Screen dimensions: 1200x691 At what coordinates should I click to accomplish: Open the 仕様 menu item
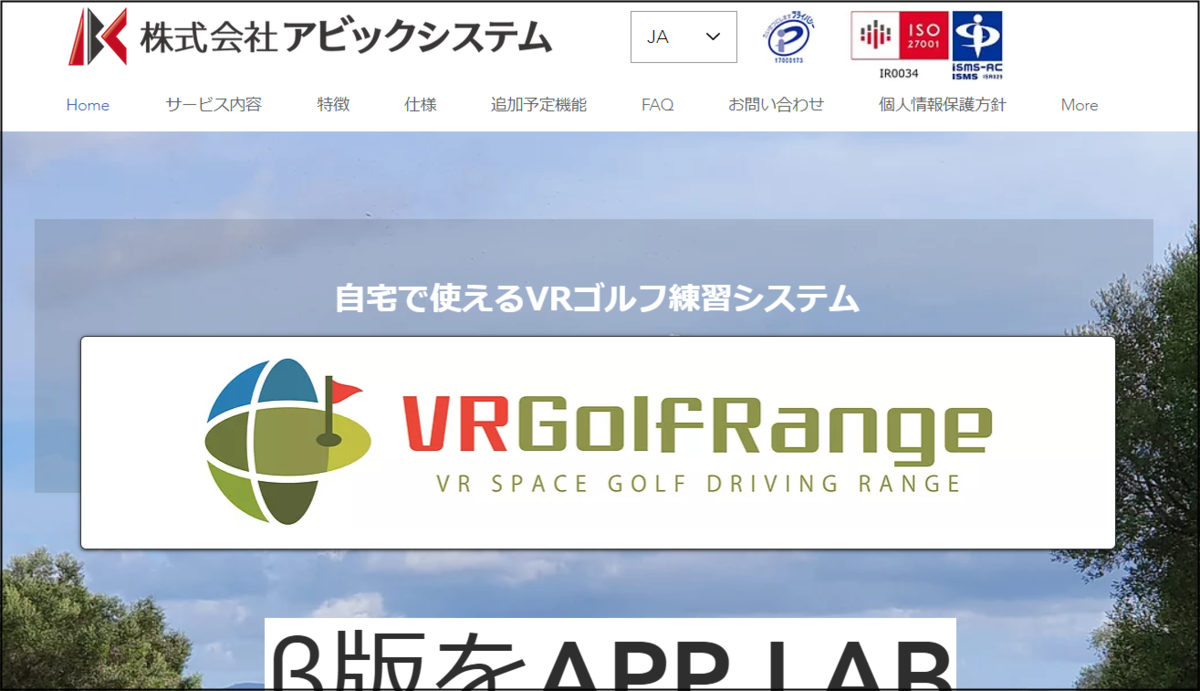[421, 104]
